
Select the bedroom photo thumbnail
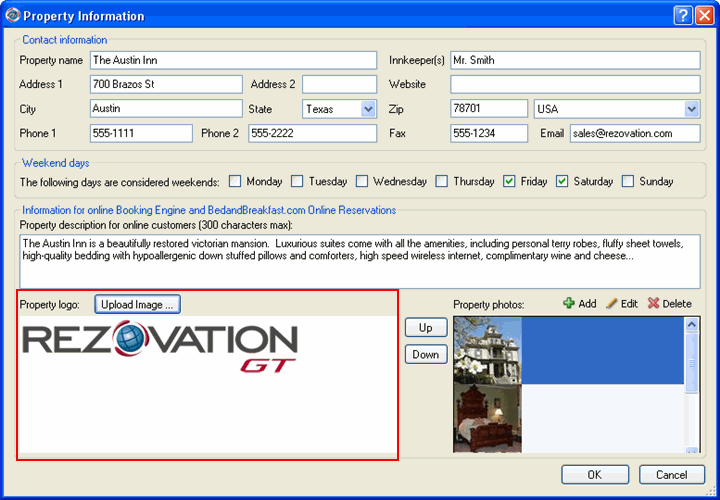tap(487, 418)
